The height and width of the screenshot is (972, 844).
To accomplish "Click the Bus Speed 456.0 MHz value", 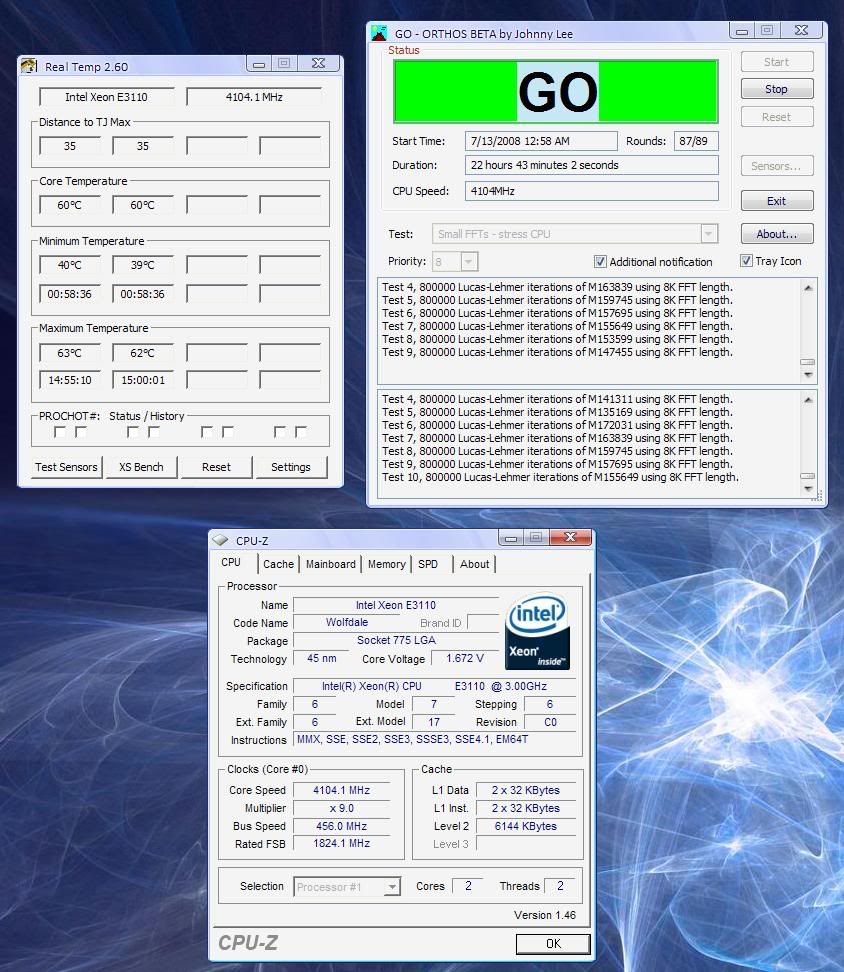I will 341,826.
